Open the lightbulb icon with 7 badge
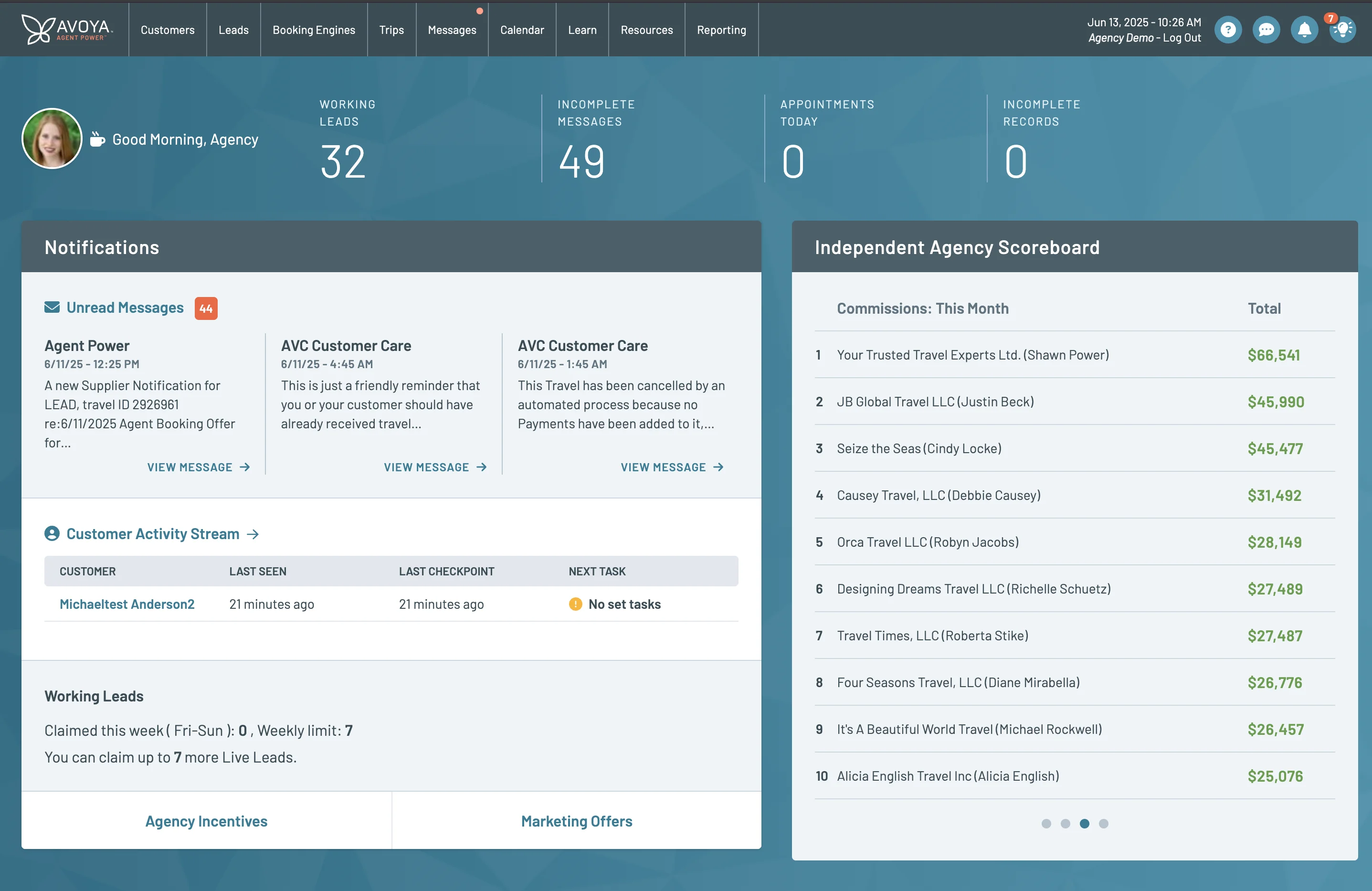 coord(1342,30)
